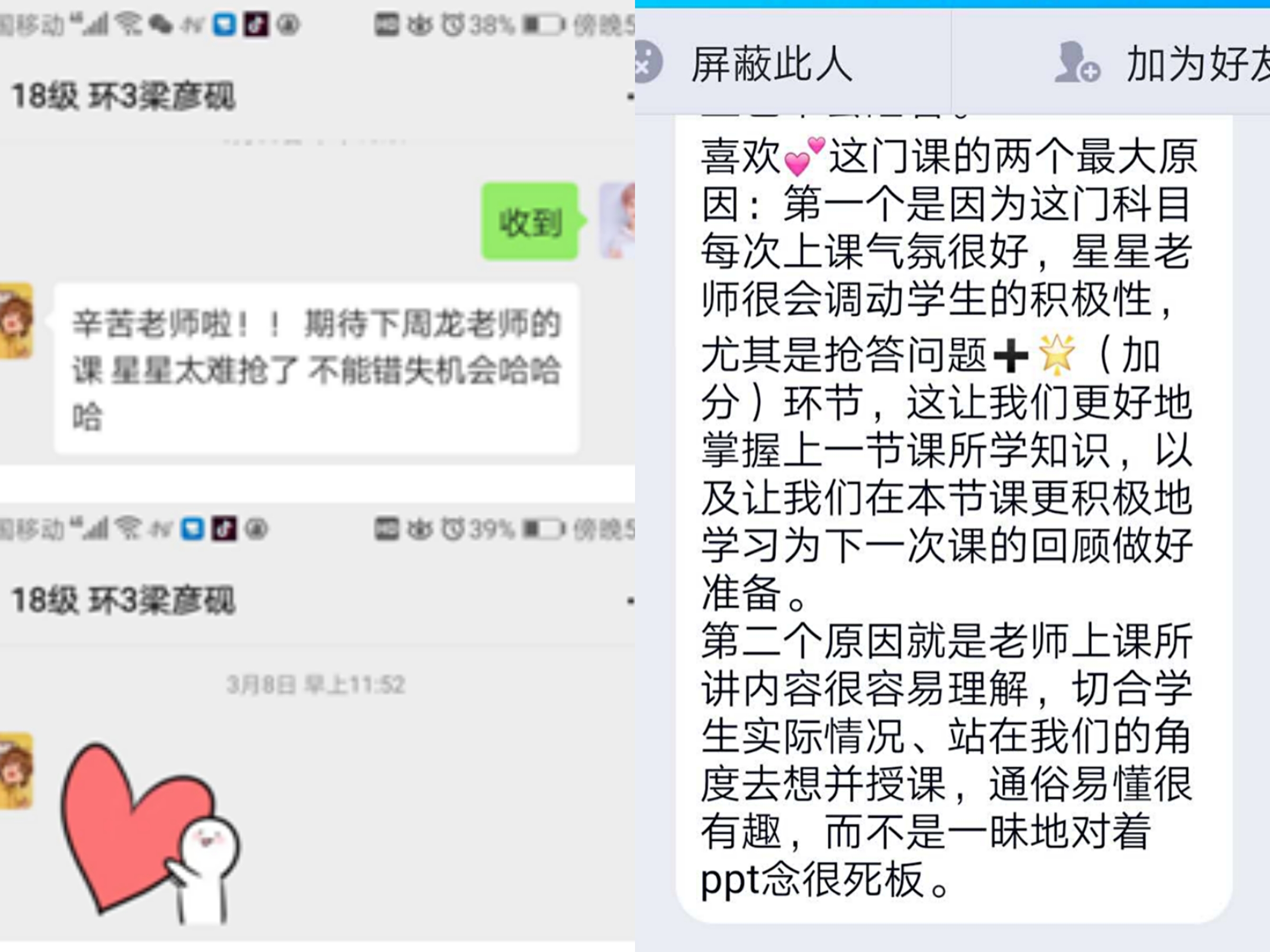Tap the blue app notification icon in top status bar

click(x=224, y=25)
